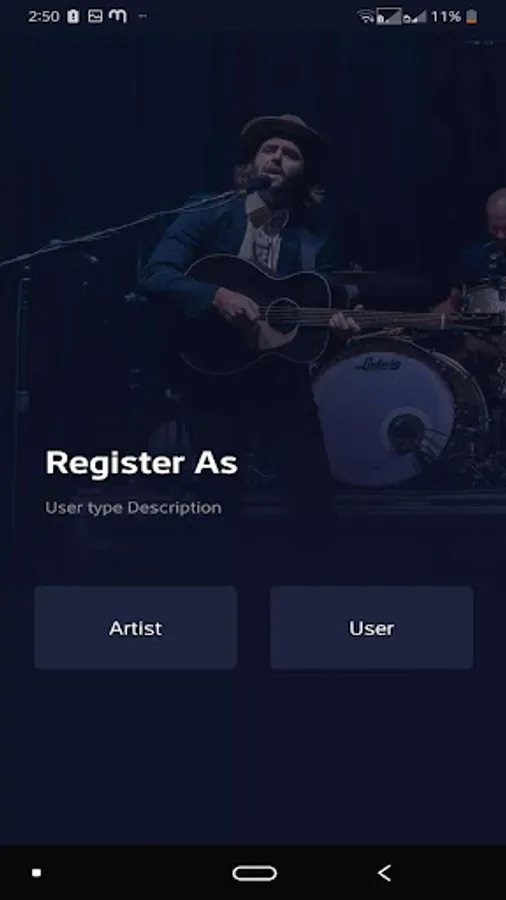Image resolution: width=506 pixels, height=900 pixels.
Task: Tap the second SIM signal strength icon
Action: click(x=414, y=17)
